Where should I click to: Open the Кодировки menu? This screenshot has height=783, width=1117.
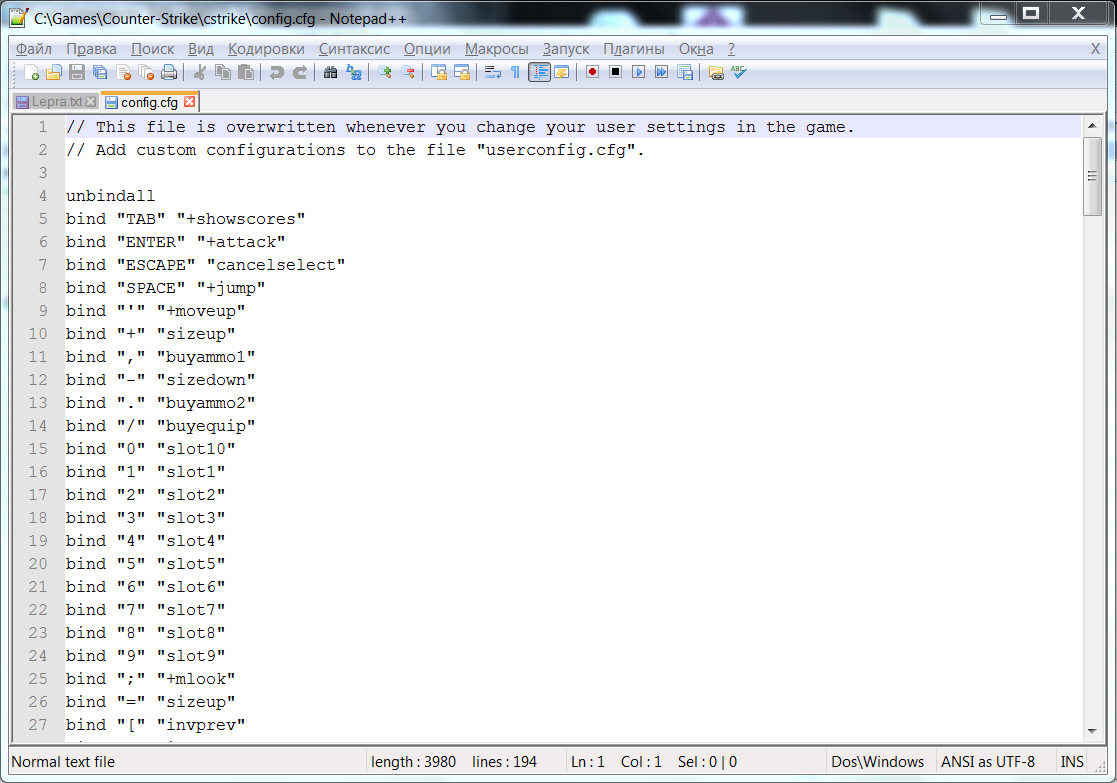click(266, 49)
